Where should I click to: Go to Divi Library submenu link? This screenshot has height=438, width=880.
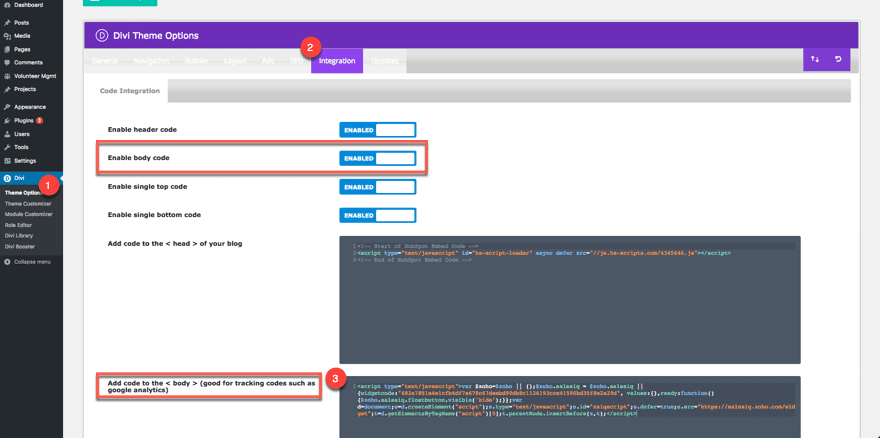(x=21, y=235)
